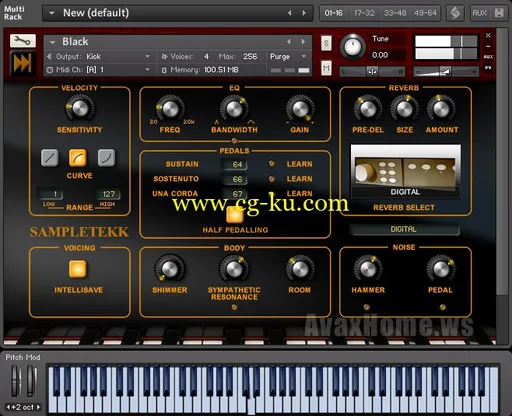
Task: Toggle the AUX sends button
Action: click(x=480, y=13)
